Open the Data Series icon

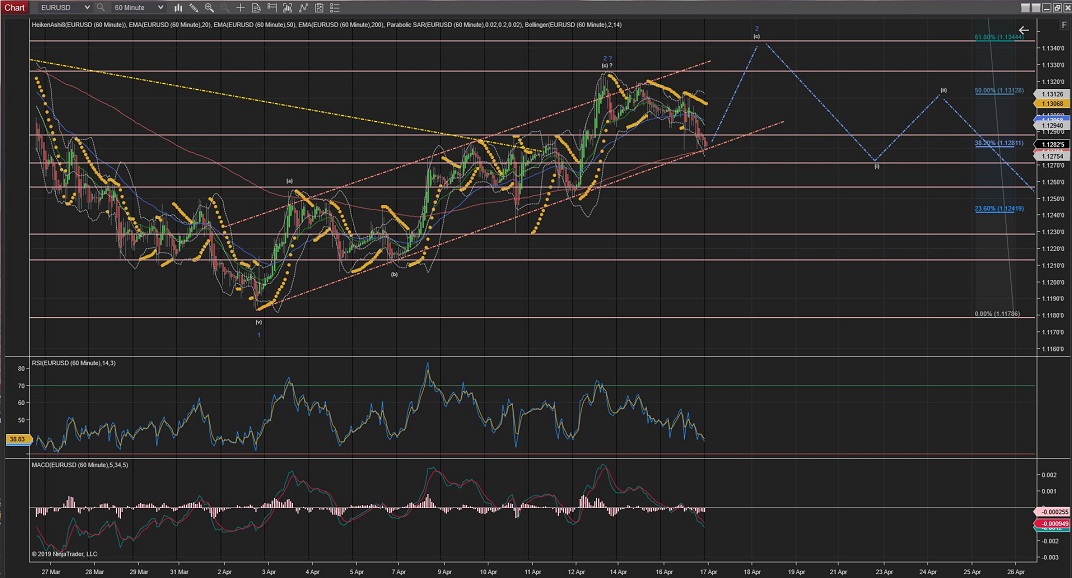point(287,7)
